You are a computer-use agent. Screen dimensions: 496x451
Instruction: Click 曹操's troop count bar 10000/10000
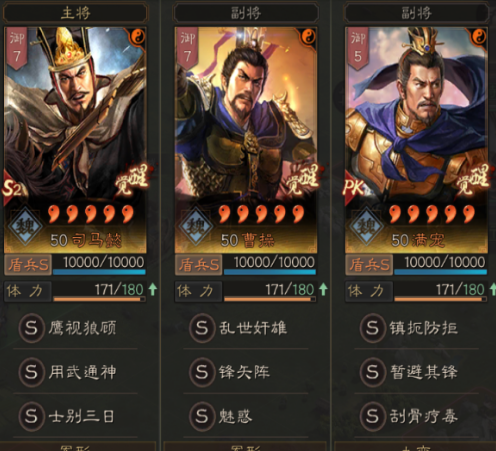270,265
